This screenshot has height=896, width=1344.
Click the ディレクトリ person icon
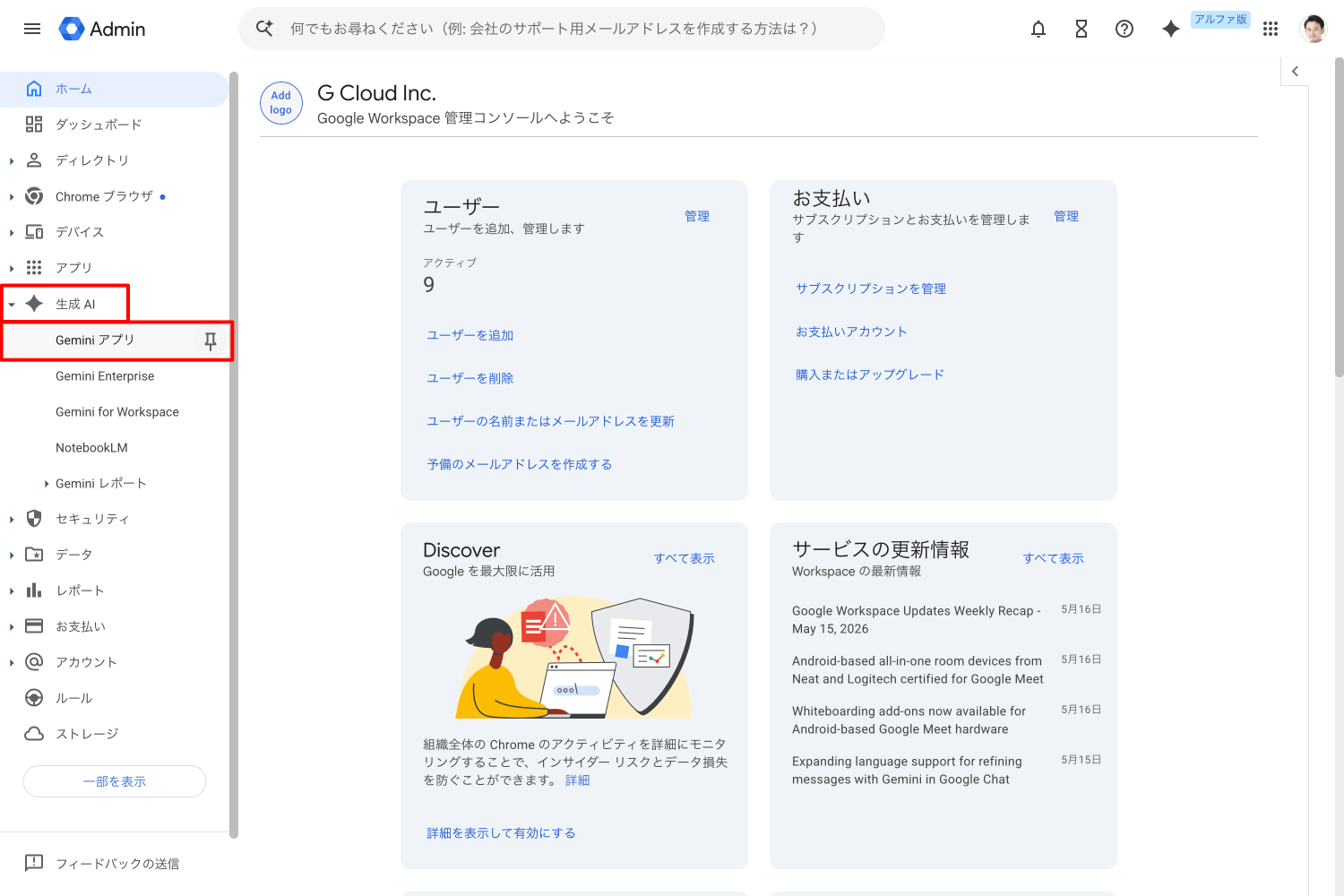click(34, 160)
